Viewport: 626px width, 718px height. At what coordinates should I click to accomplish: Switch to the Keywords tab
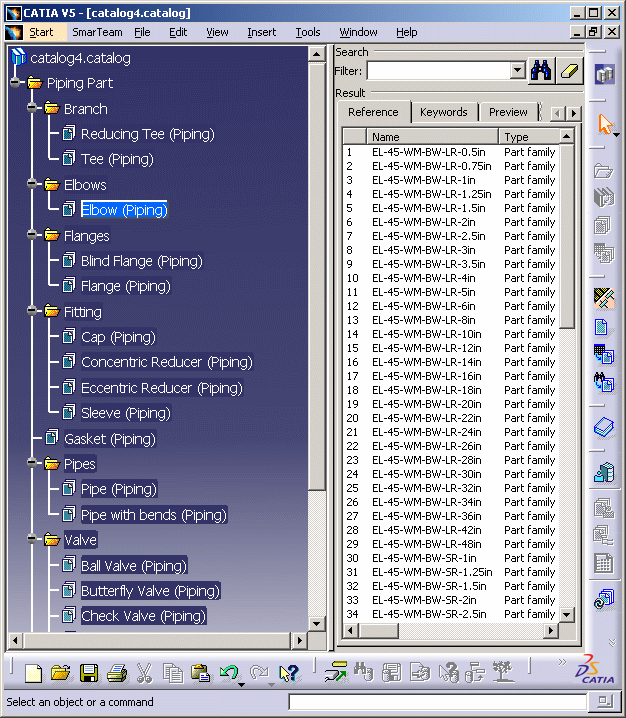(444, 112)
